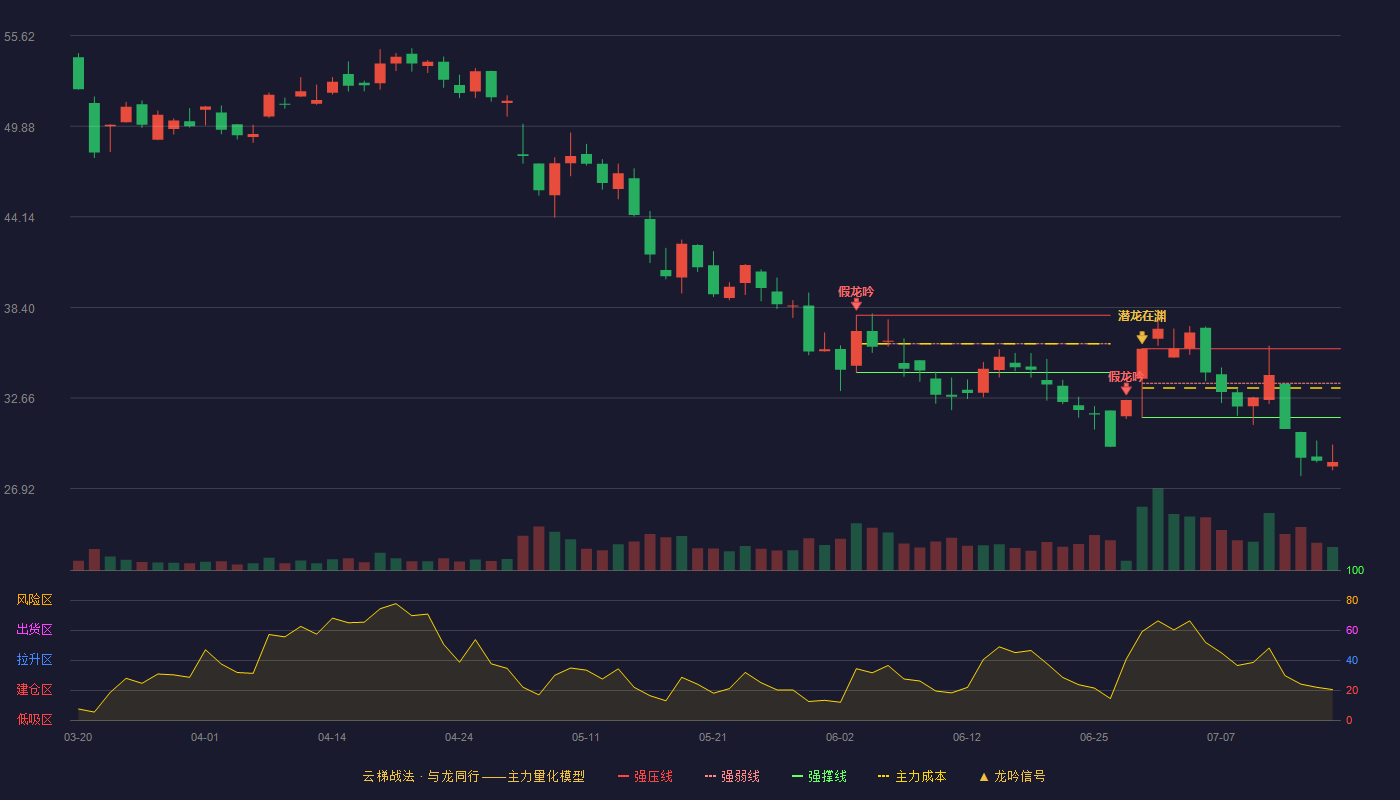
Task: Click the 潜龙在渊 text label
Action: (x=1142, y=316)
